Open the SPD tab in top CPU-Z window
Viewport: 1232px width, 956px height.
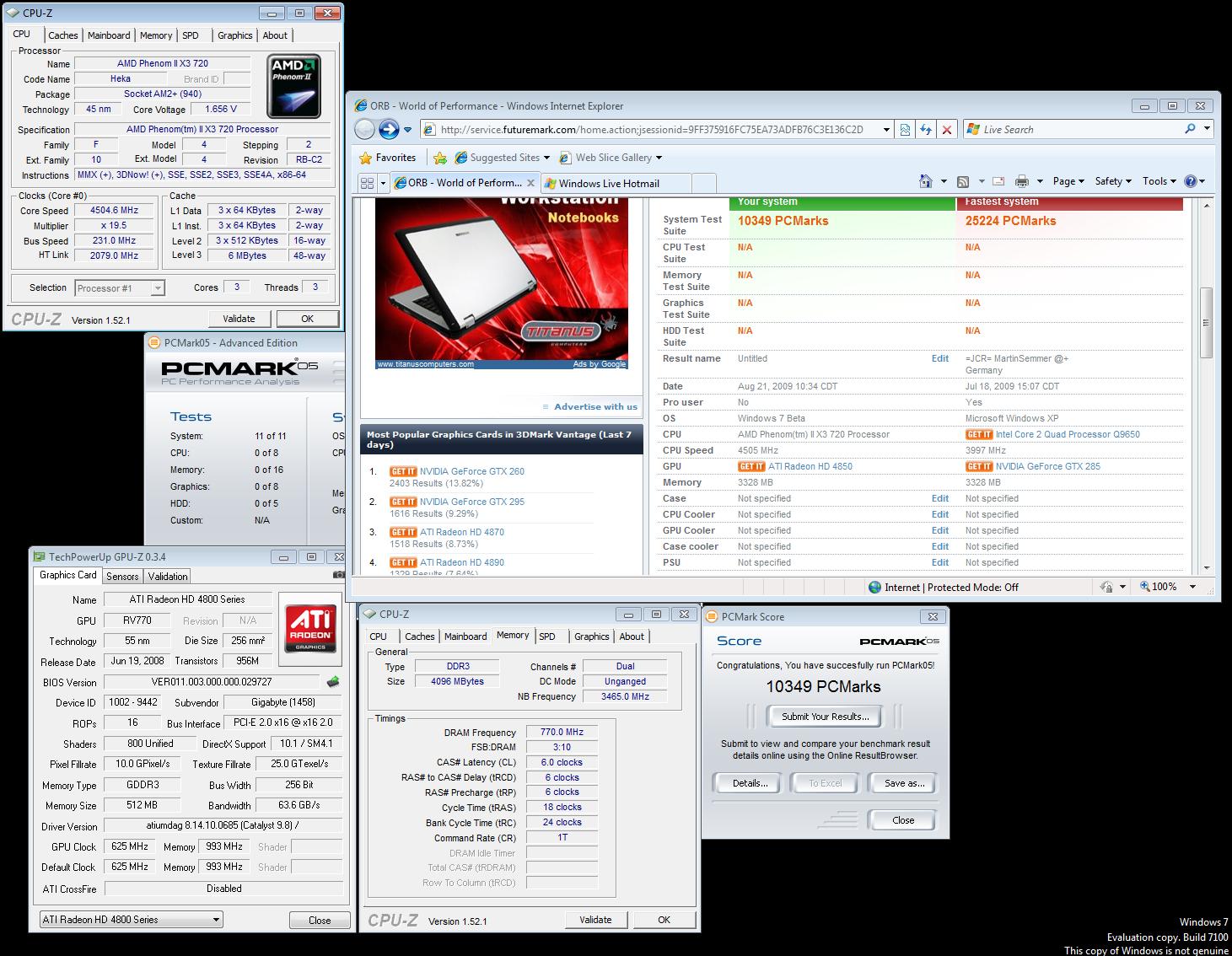click(191, 35)
